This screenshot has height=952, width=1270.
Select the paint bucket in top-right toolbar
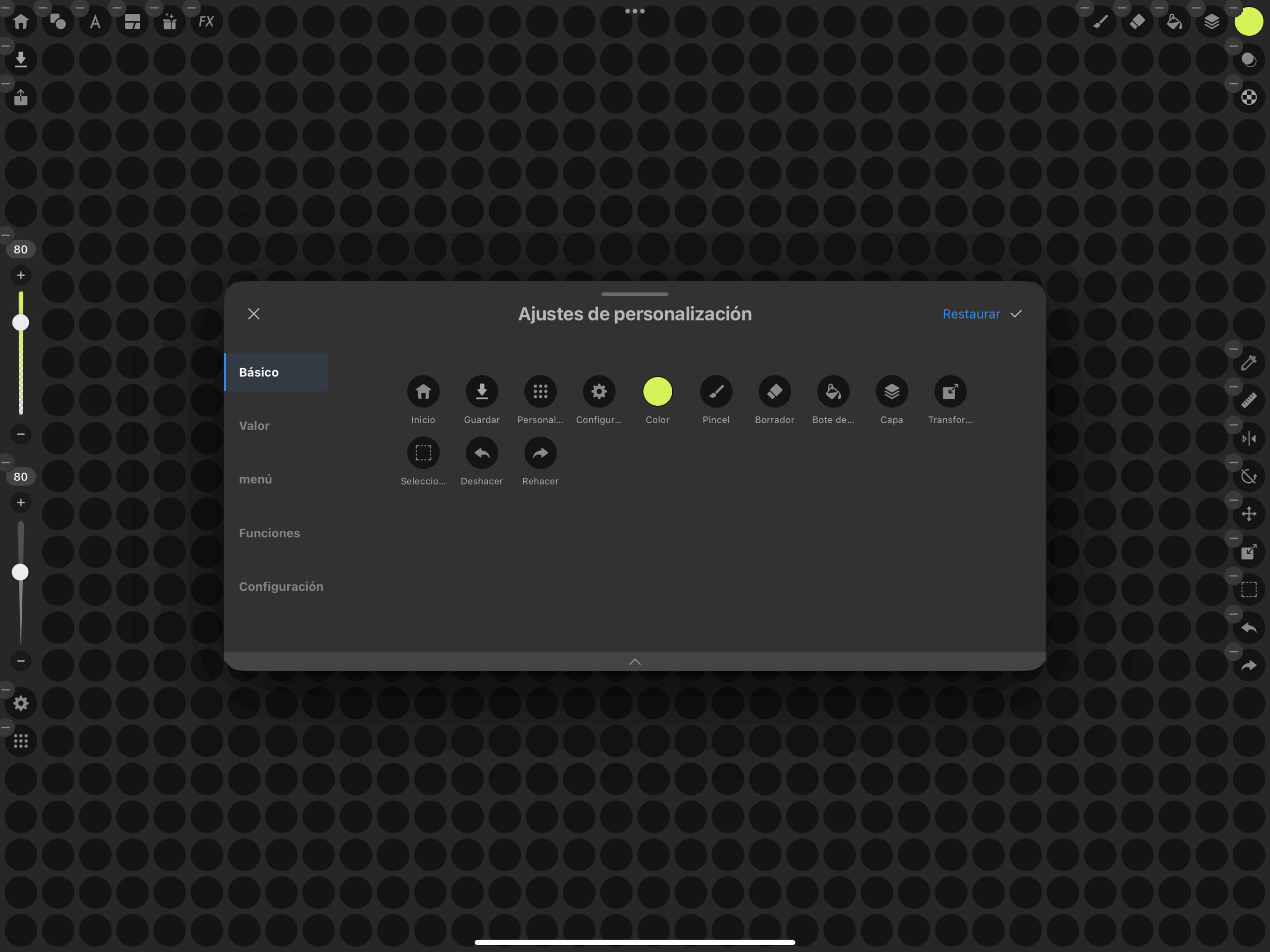point(1175,22)
